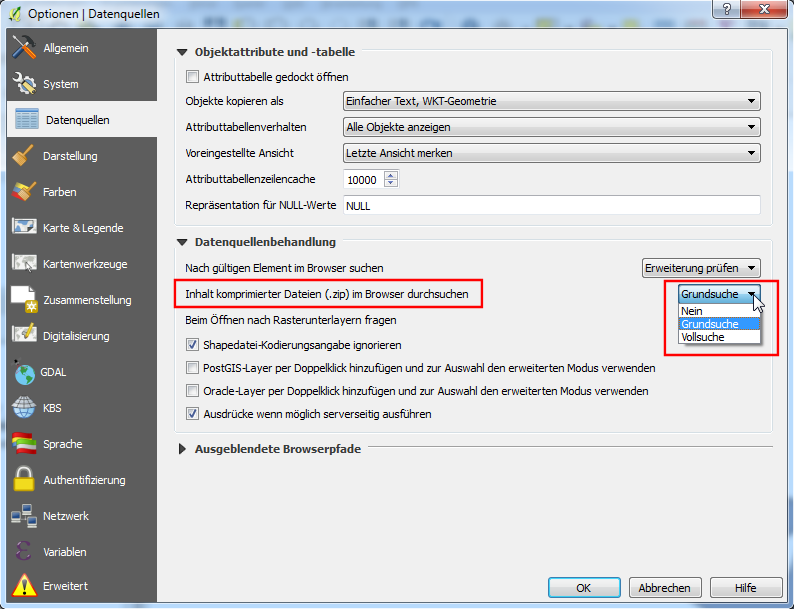The width and height of the screenshot is (794, 609).
Task: Click the title bar help question mark
Action: click(726, 9)
